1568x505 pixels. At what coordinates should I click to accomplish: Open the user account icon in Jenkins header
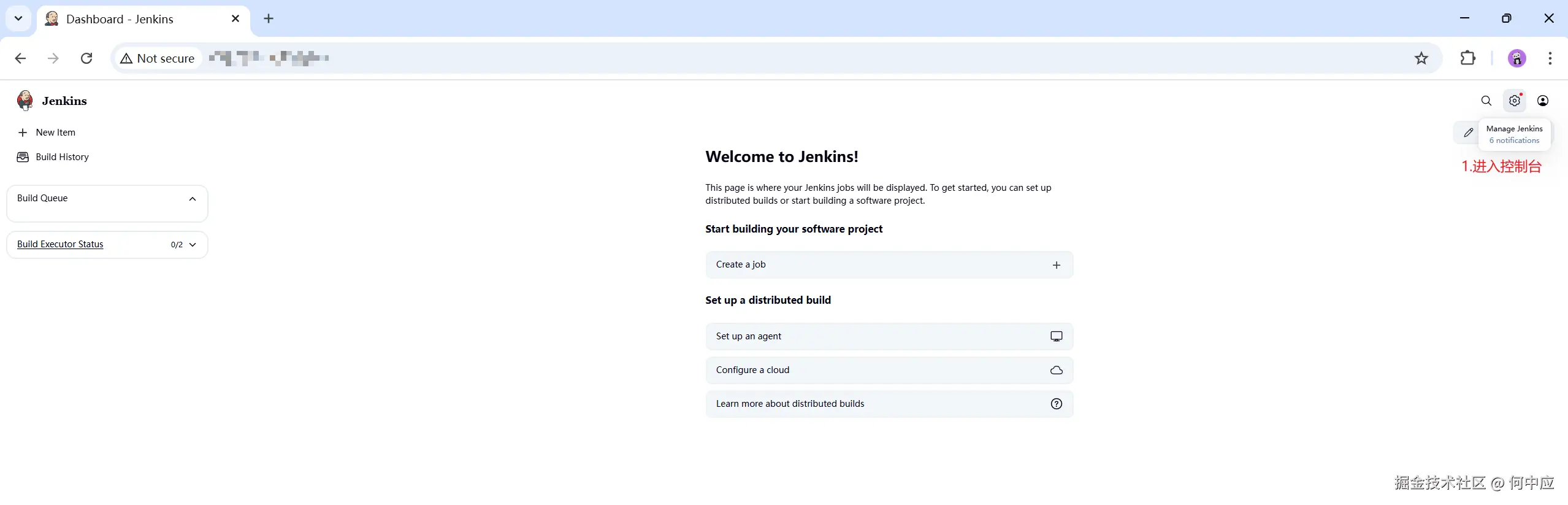[x=1543, y=101]
